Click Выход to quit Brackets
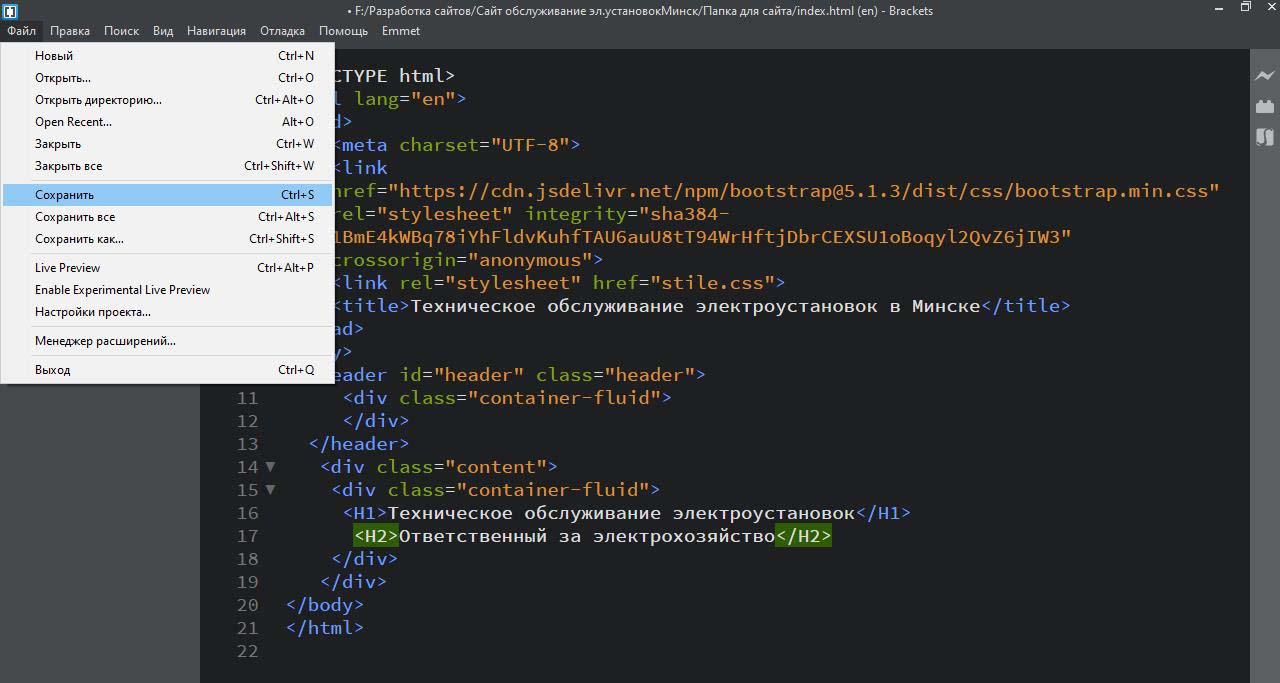This screenshot has width=1280, height=683. [x=53, y=370]
